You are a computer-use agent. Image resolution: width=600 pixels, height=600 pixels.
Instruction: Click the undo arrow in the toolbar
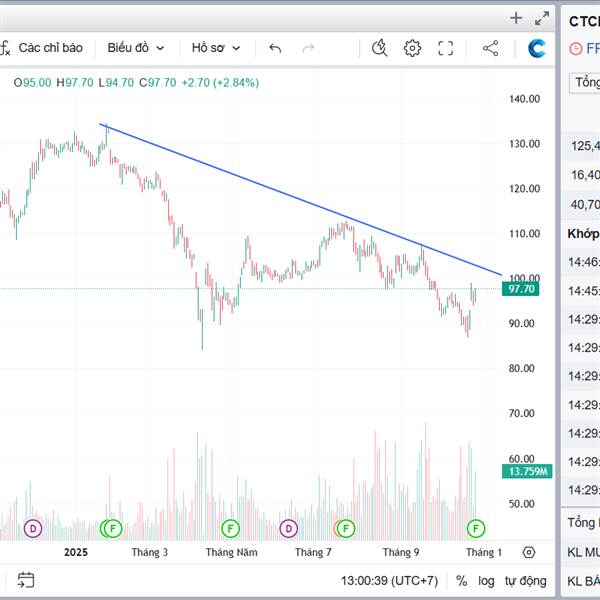click(x=275, y=47)
